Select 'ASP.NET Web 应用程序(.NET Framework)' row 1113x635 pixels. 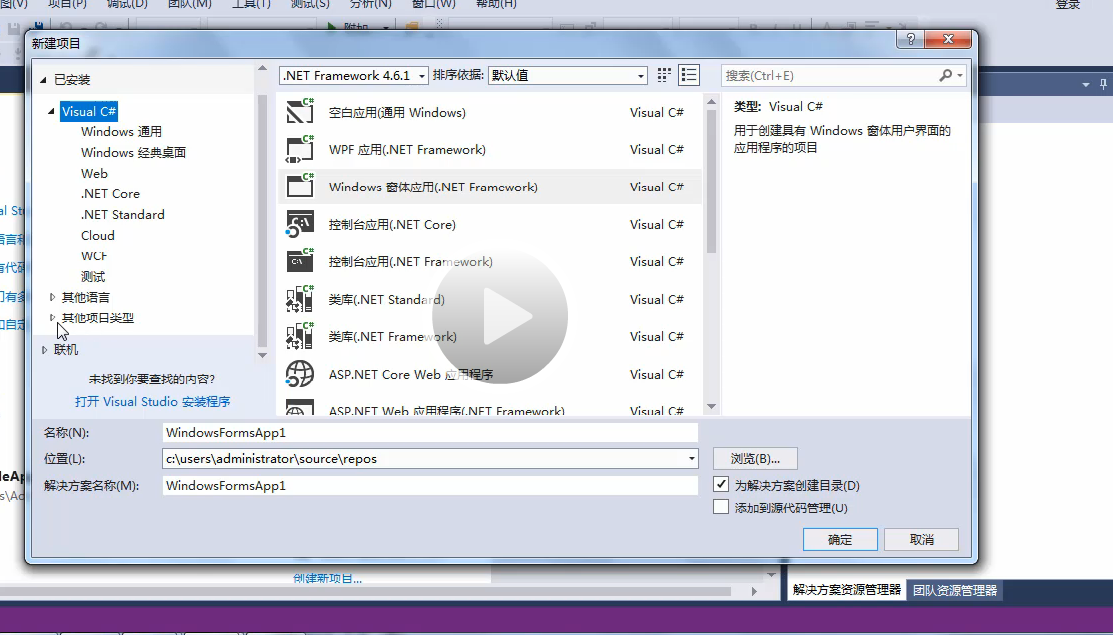490,409
